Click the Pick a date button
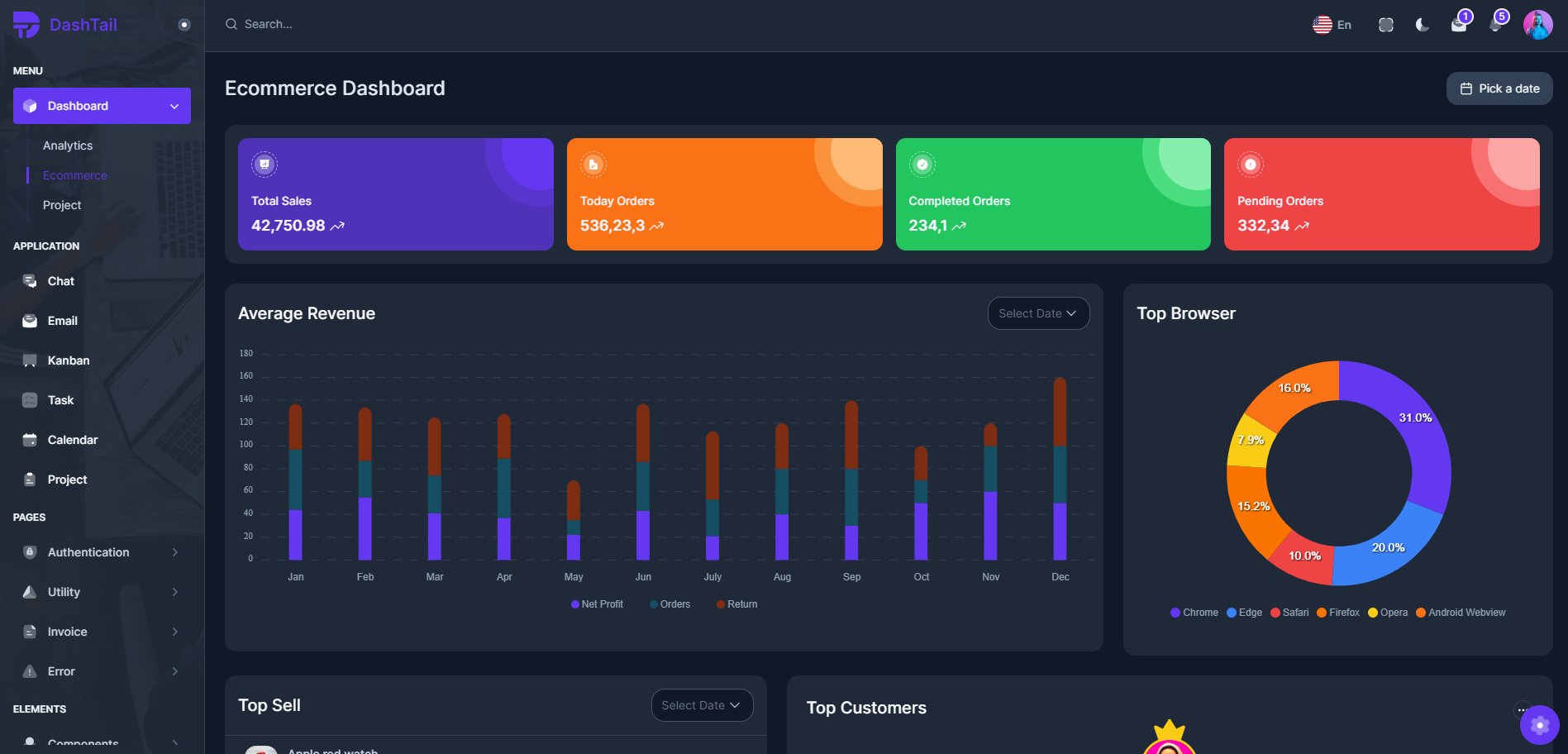Viewport: 1568px width, 754px height. coord(1499,88)
